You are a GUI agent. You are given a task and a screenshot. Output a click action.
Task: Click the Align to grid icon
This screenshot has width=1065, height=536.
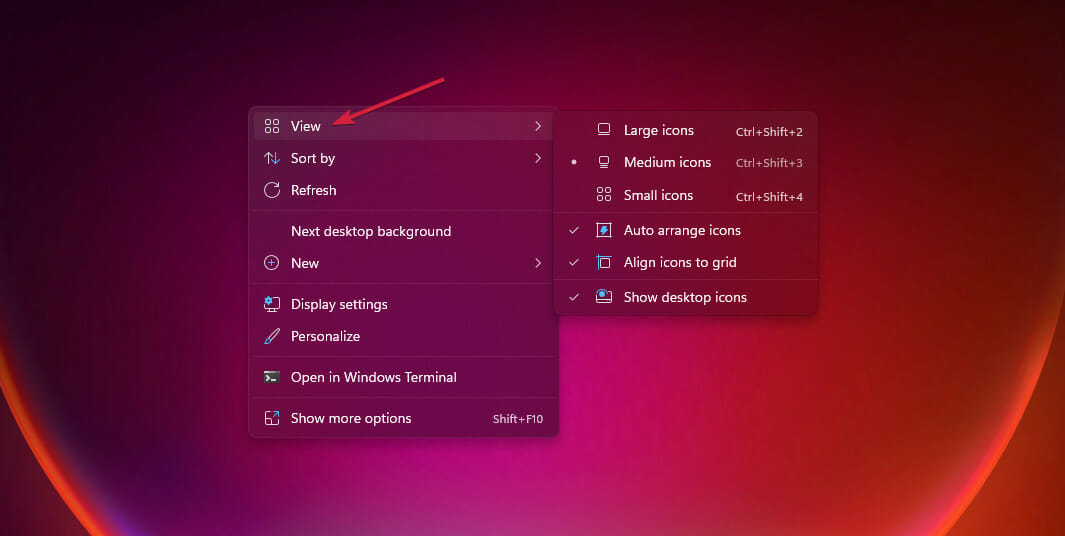604,262
